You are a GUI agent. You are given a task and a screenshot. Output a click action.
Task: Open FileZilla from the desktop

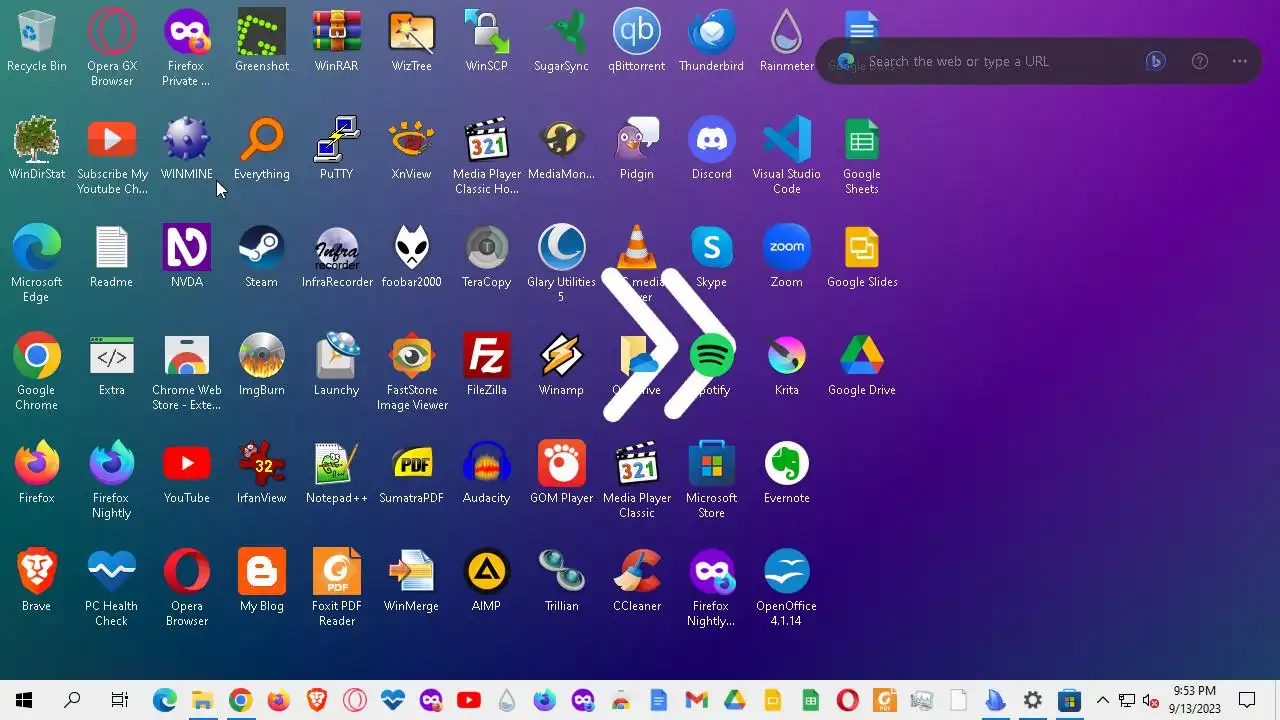pos(487,366)
